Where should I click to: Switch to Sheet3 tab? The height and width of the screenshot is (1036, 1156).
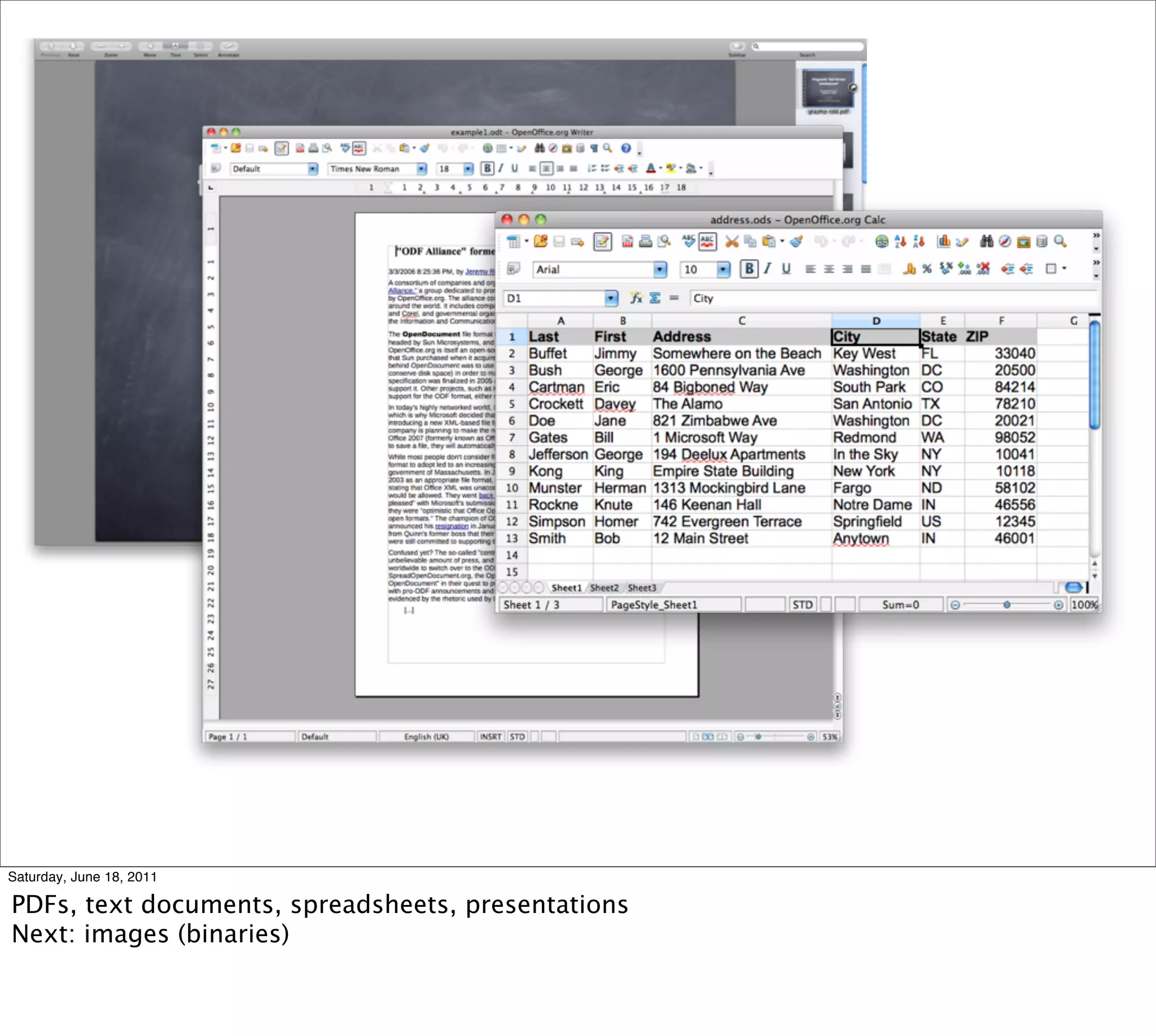coord(642,587)
